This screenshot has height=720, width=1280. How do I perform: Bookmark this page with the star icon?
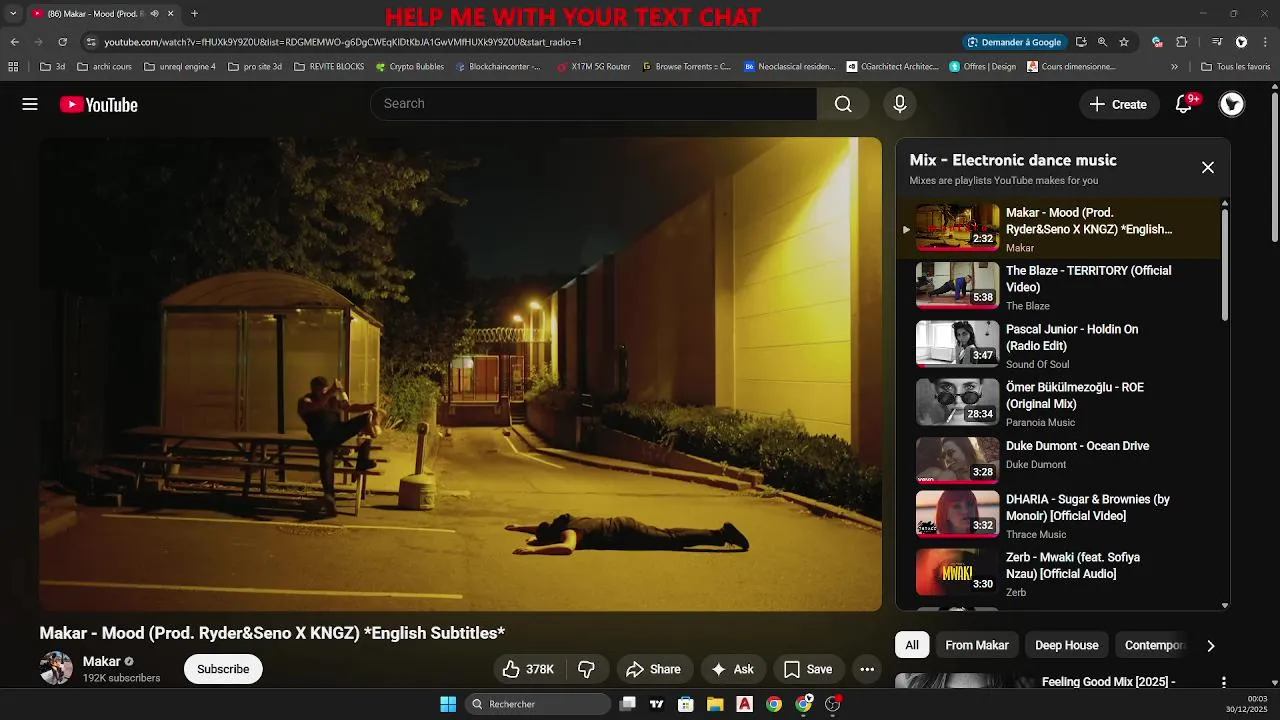[1124, 42]
